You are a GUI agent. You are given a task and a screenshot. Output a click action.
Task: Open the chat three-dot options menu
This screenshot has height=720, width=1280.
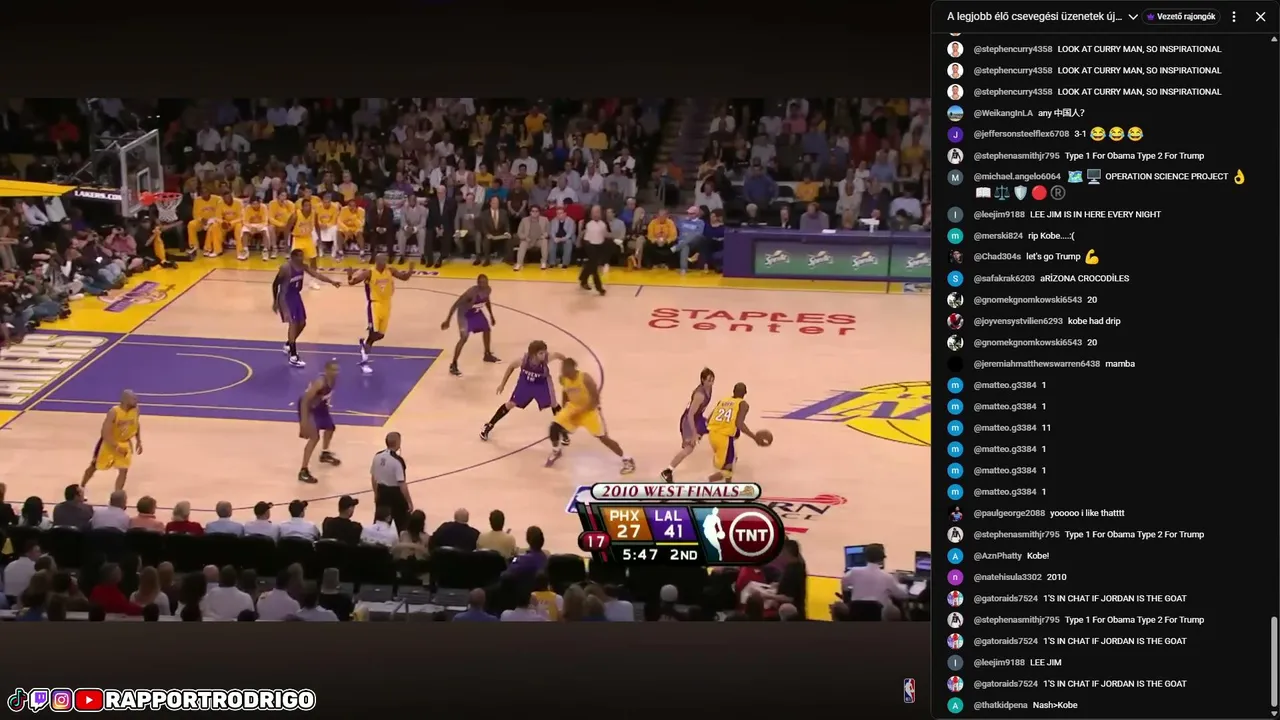click(x=1234, y=16)
